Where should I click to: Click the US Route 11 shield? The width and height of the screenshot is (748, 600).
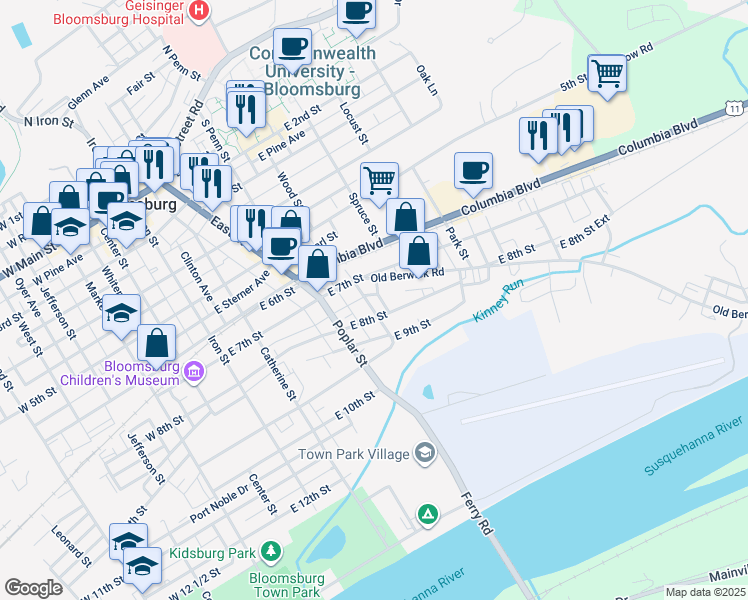coord(734,109)
